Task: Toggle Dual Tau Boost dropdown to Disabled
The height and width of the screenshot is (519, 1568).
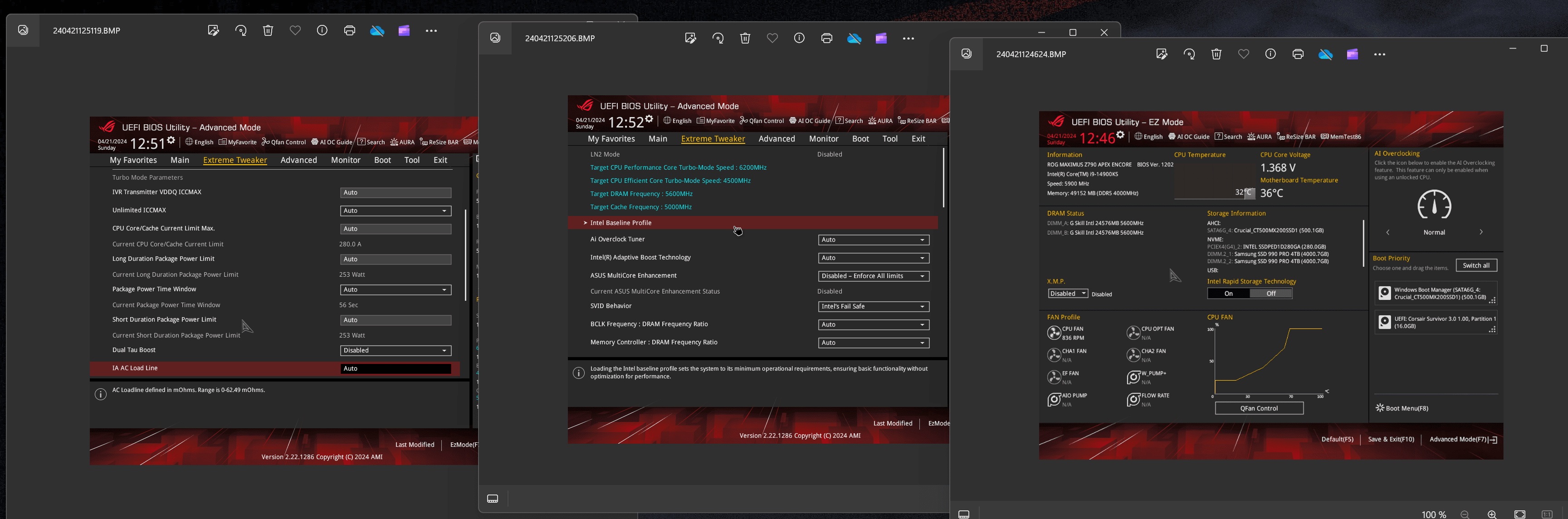Action: 394,350
